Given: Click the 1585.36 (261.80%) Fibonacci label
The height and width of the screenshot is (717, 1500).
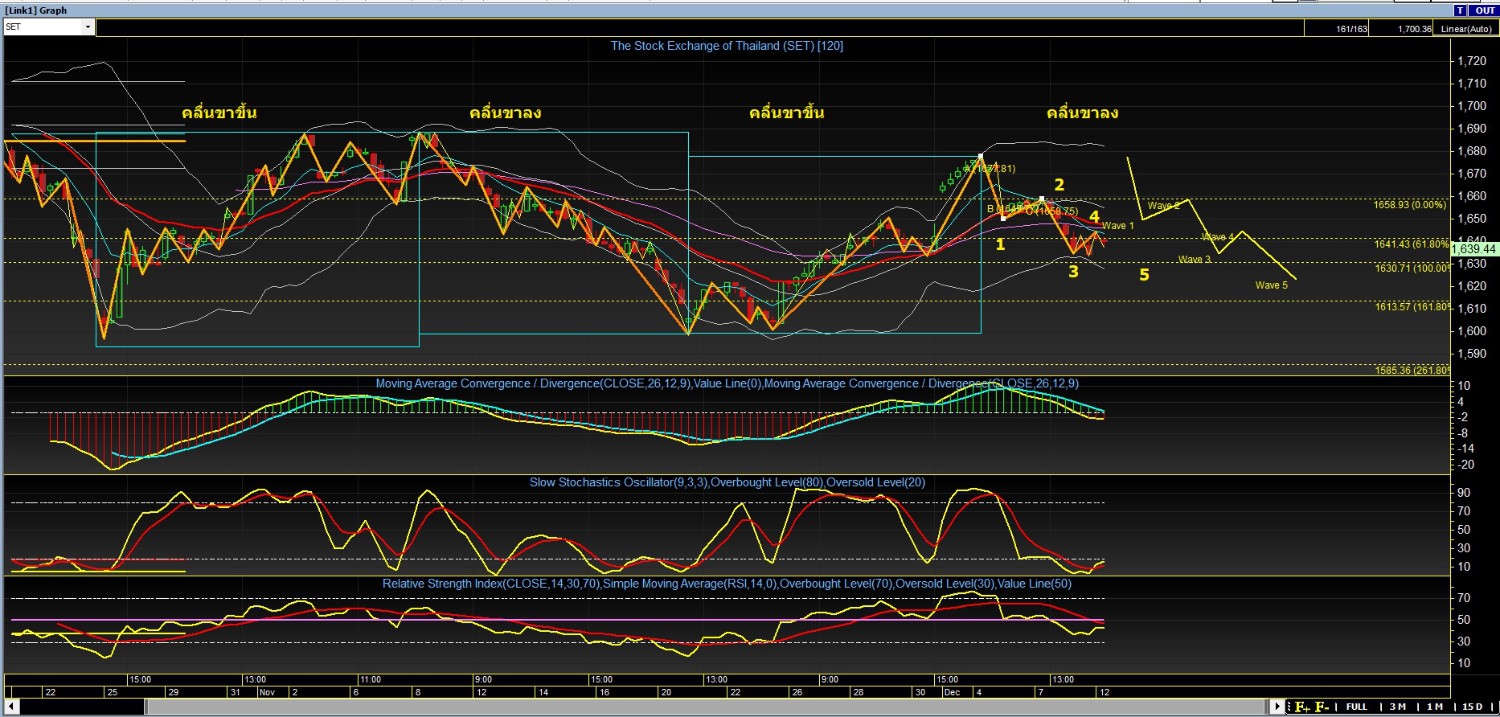Looking at the screenshot, I should click(1412, 370).
